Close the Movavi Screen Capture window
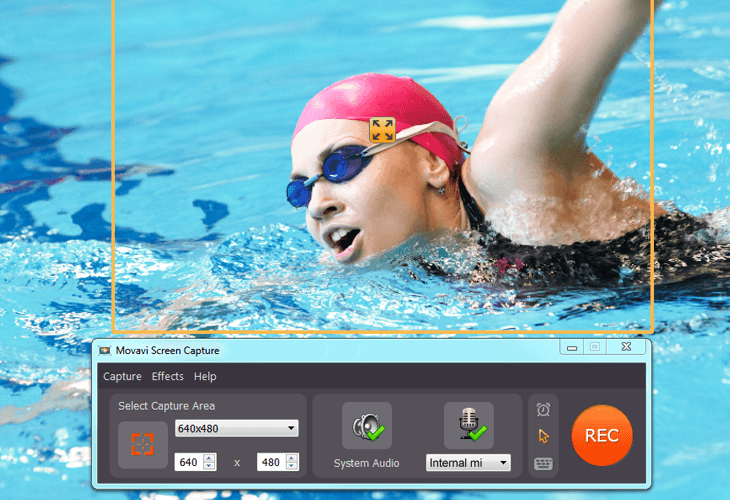The width and height of the screenshot is (730, 500). pos(626,347)
